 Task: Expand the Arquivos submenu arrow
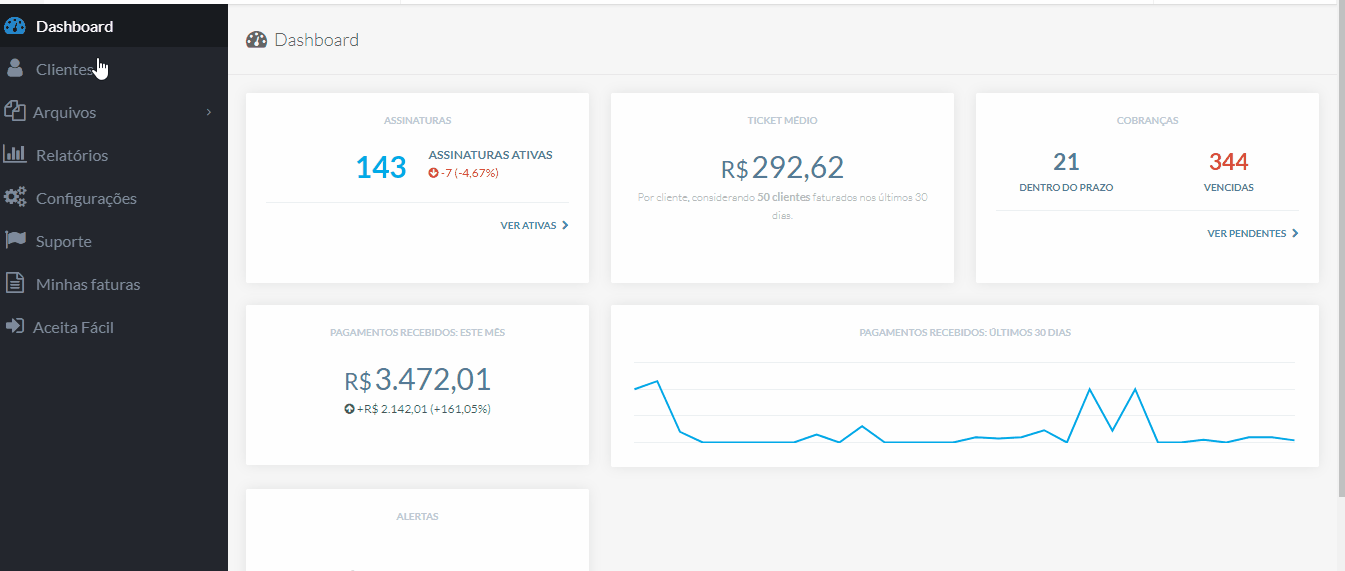coord(209,112)
